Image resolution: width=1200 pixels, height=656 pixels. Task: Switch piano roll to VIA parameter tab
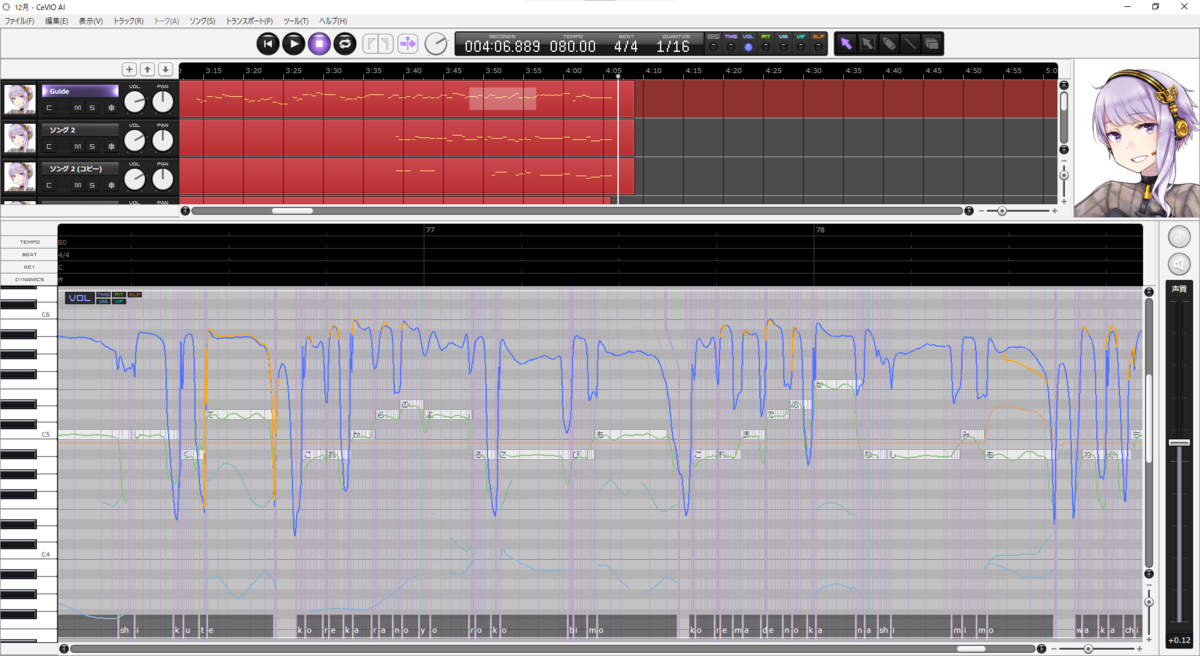(104, 301)
